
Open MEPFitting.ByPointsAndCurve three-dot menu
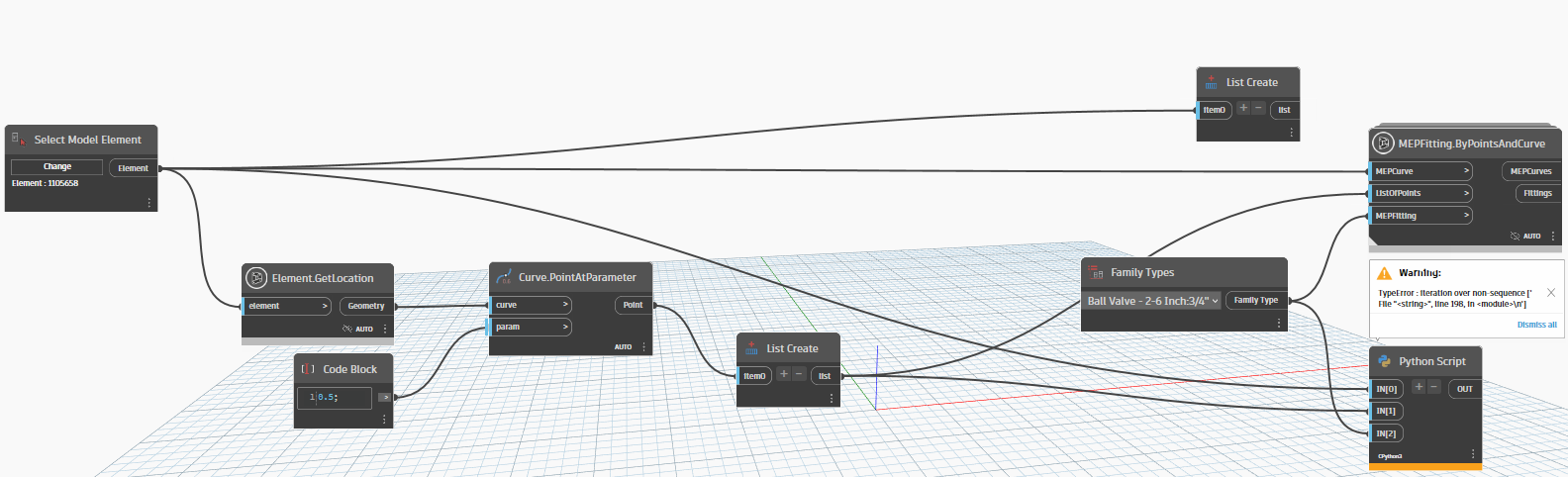[1553, 237]
